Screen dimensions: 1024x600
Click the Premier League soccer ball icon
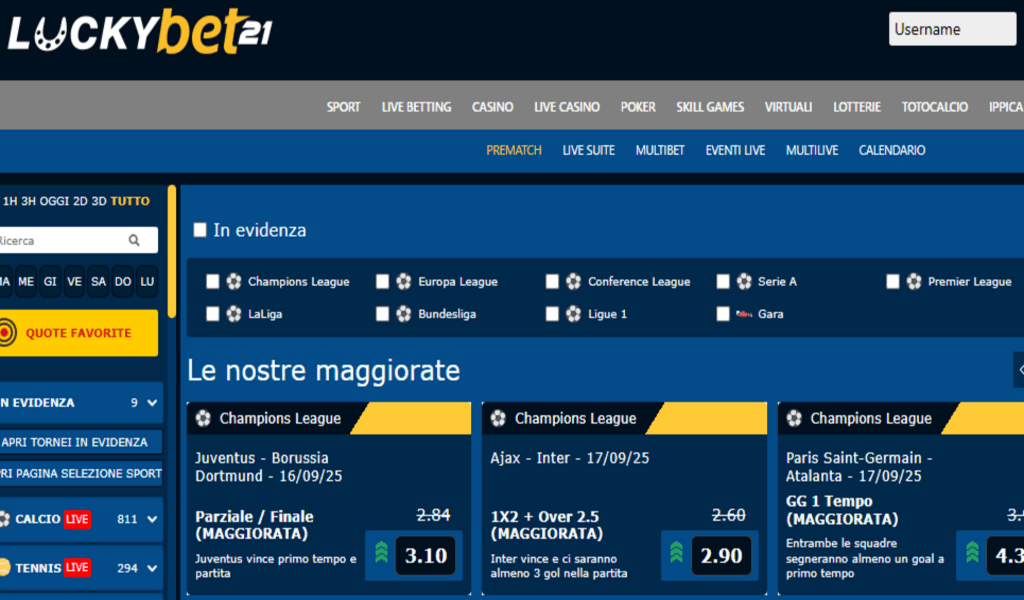click(914, 281)
